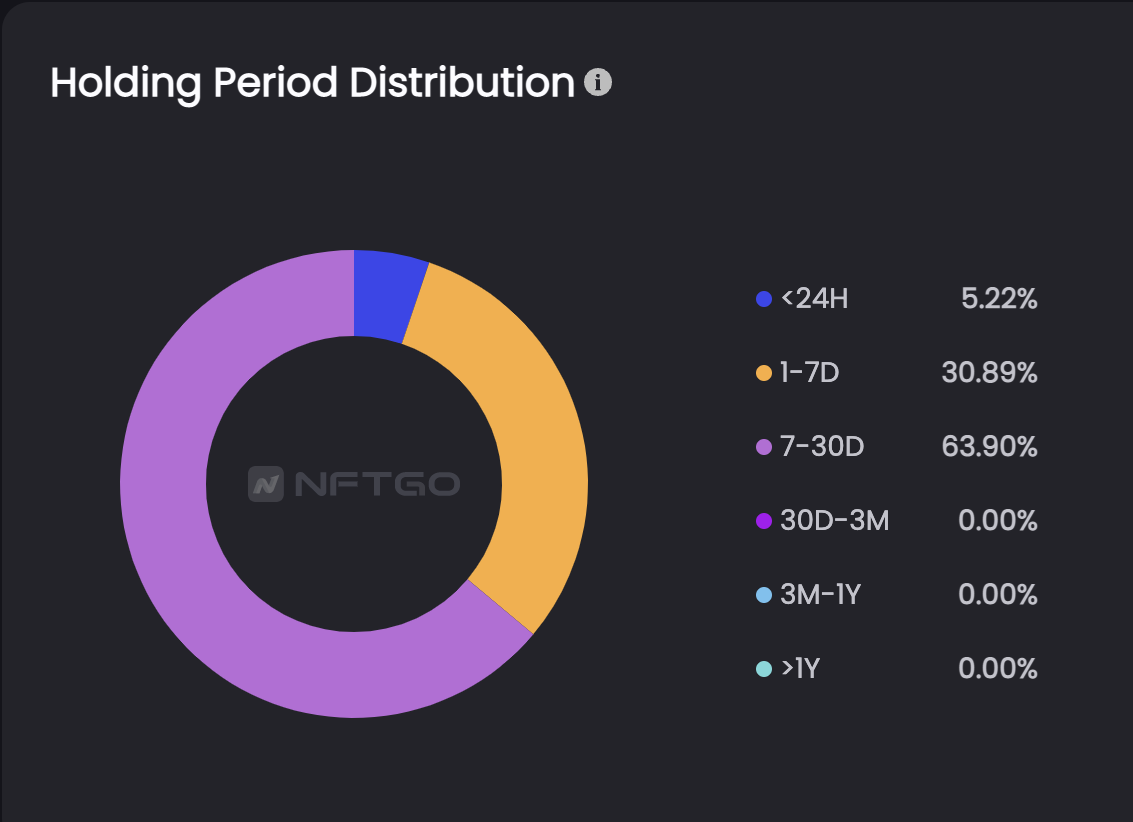Toggle the 7-30D purple legend dot
1133x822 pixels.
(x=764, y=447)
